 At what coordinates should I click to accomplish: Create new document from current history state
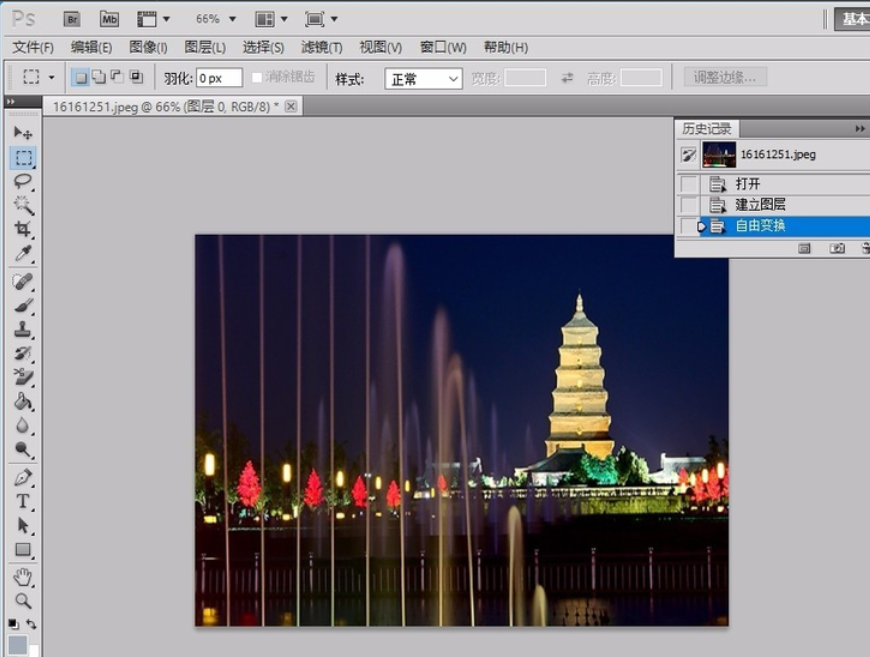[x=804, y=248]
